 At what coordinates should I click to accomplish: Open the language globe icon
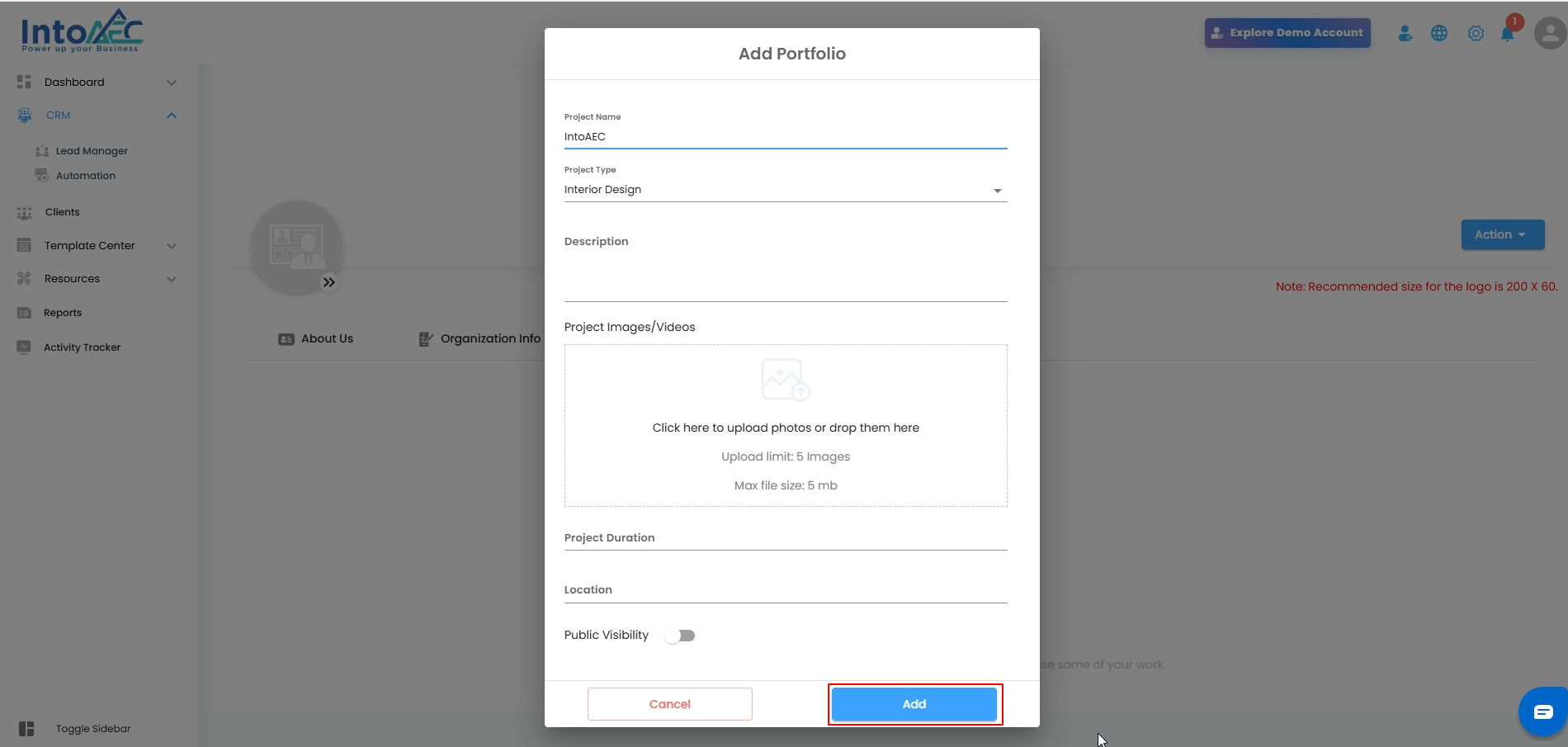tap(1439, 33)
